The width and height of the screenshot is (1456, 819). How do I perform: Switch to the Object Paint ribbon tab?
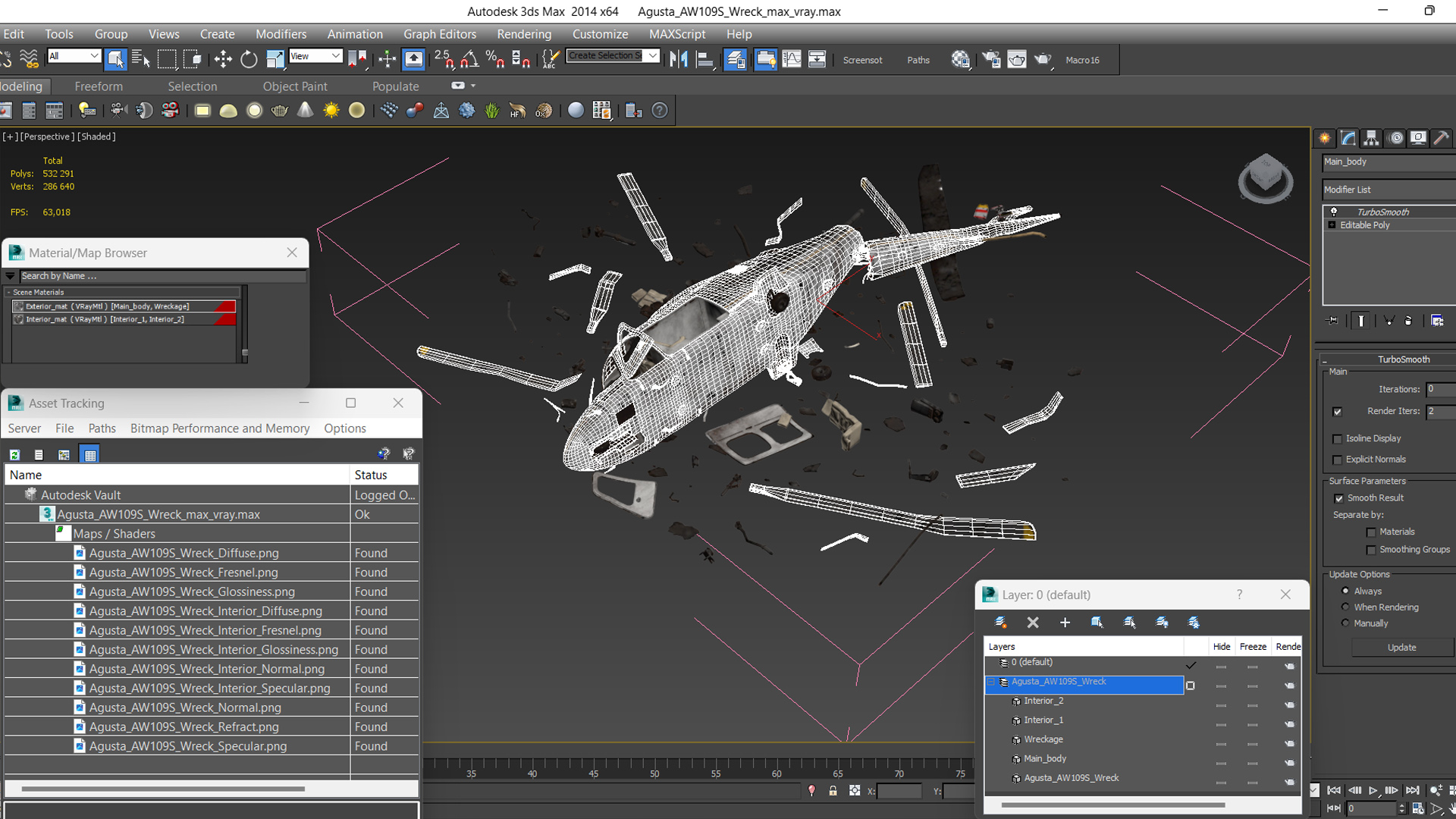295,86
